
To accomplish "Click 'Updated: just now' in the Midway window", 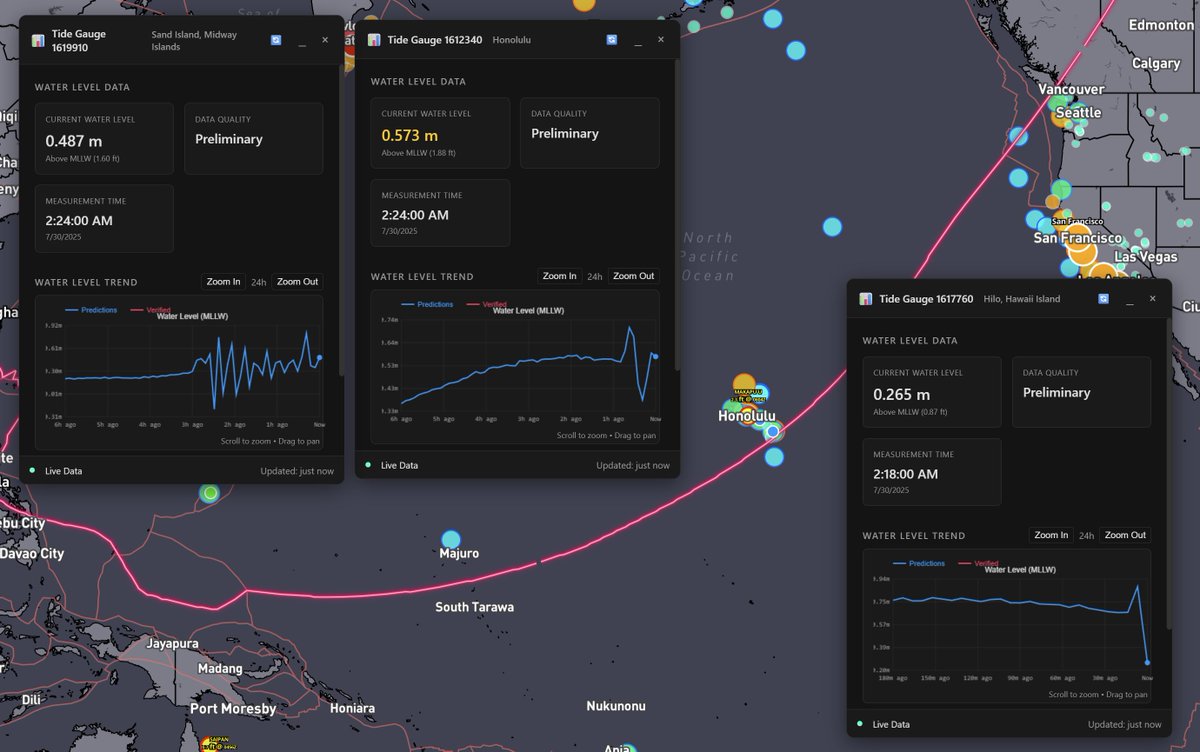I will pyautogui.click(x=298, y=471).
